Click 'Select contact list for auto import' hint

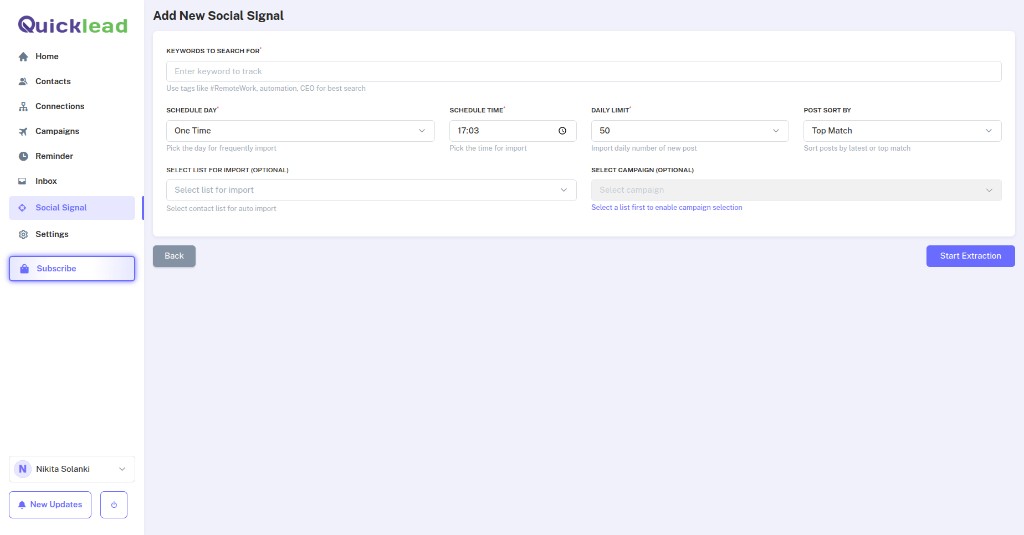pyautogui.click(x=221, y=208)
